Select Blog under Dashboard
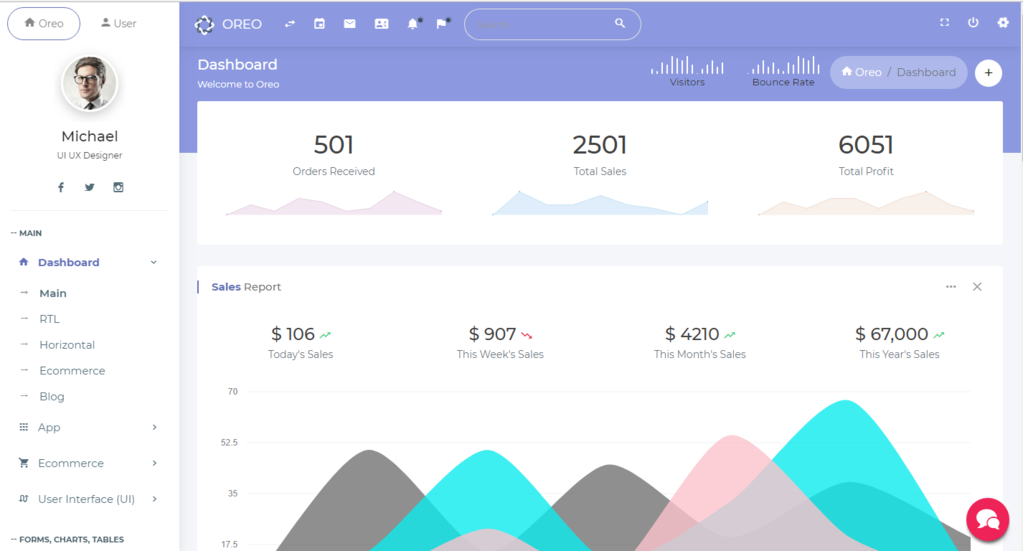This screenshot has height=551, width=1023. click(x=52, y=396)
